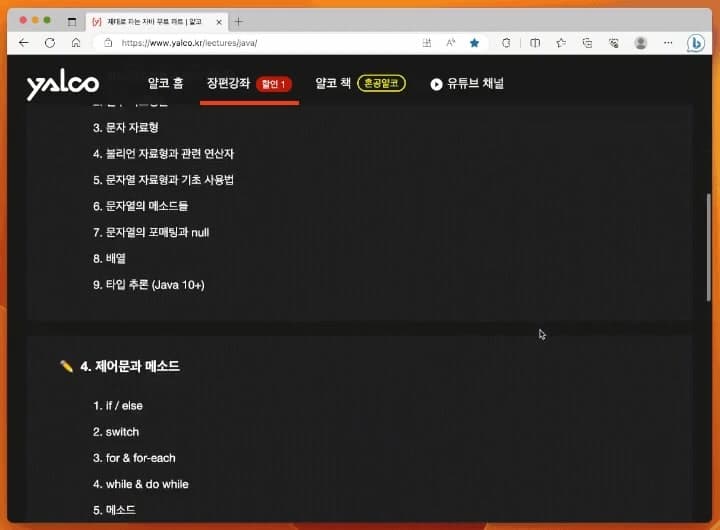This screenshot has height=530, width=720.
Task: Click the red 할인 1 badge
Action: (x=274, y=84)
